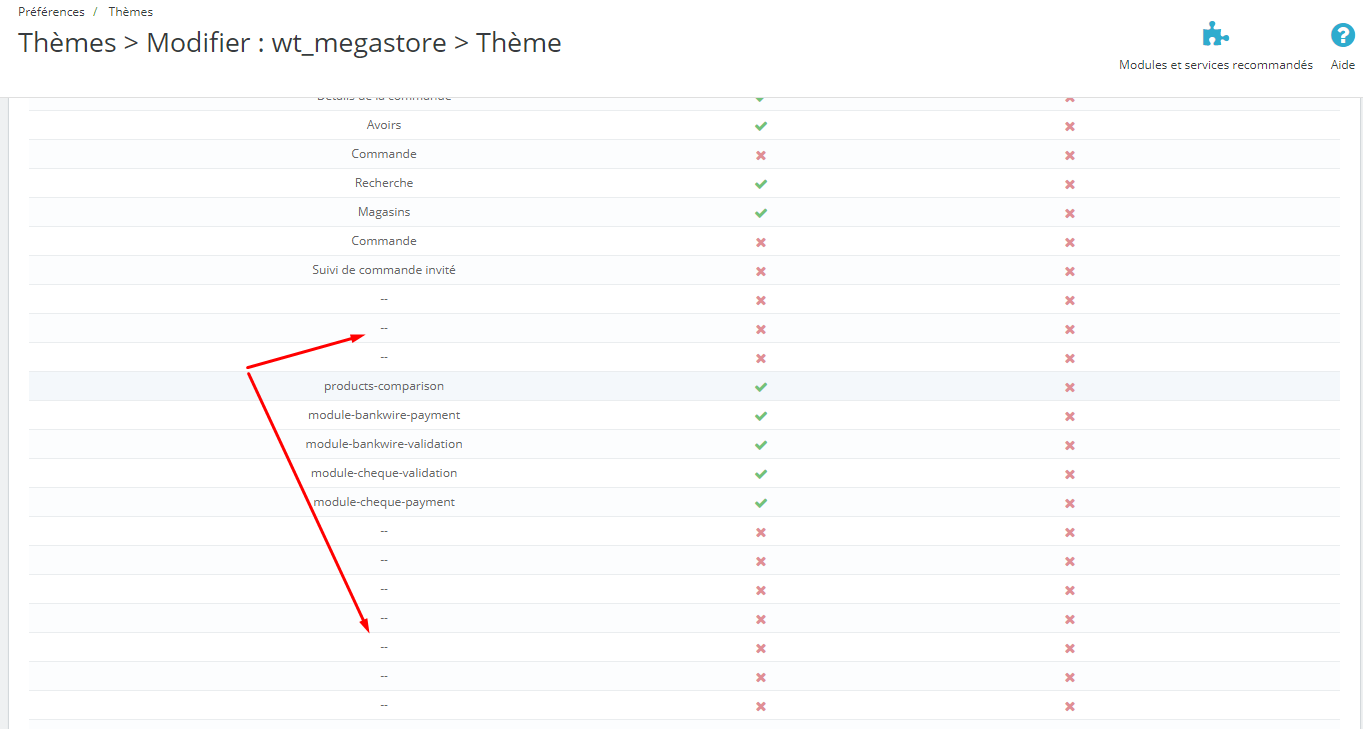Image resolution: width=1363 pixels, height=729 pixels.
Task: Click second-column red cross for Recherche
Action: coord(1070,184)
